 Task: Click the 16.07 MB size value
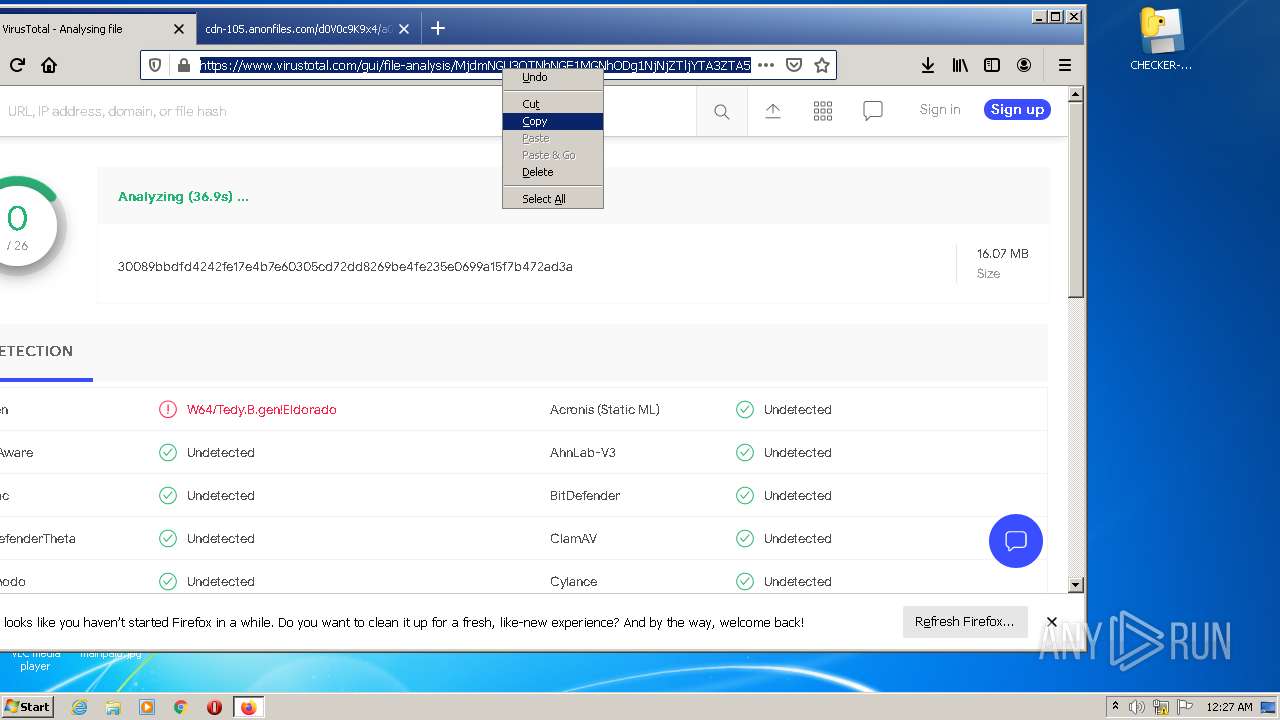point(1003,254)
